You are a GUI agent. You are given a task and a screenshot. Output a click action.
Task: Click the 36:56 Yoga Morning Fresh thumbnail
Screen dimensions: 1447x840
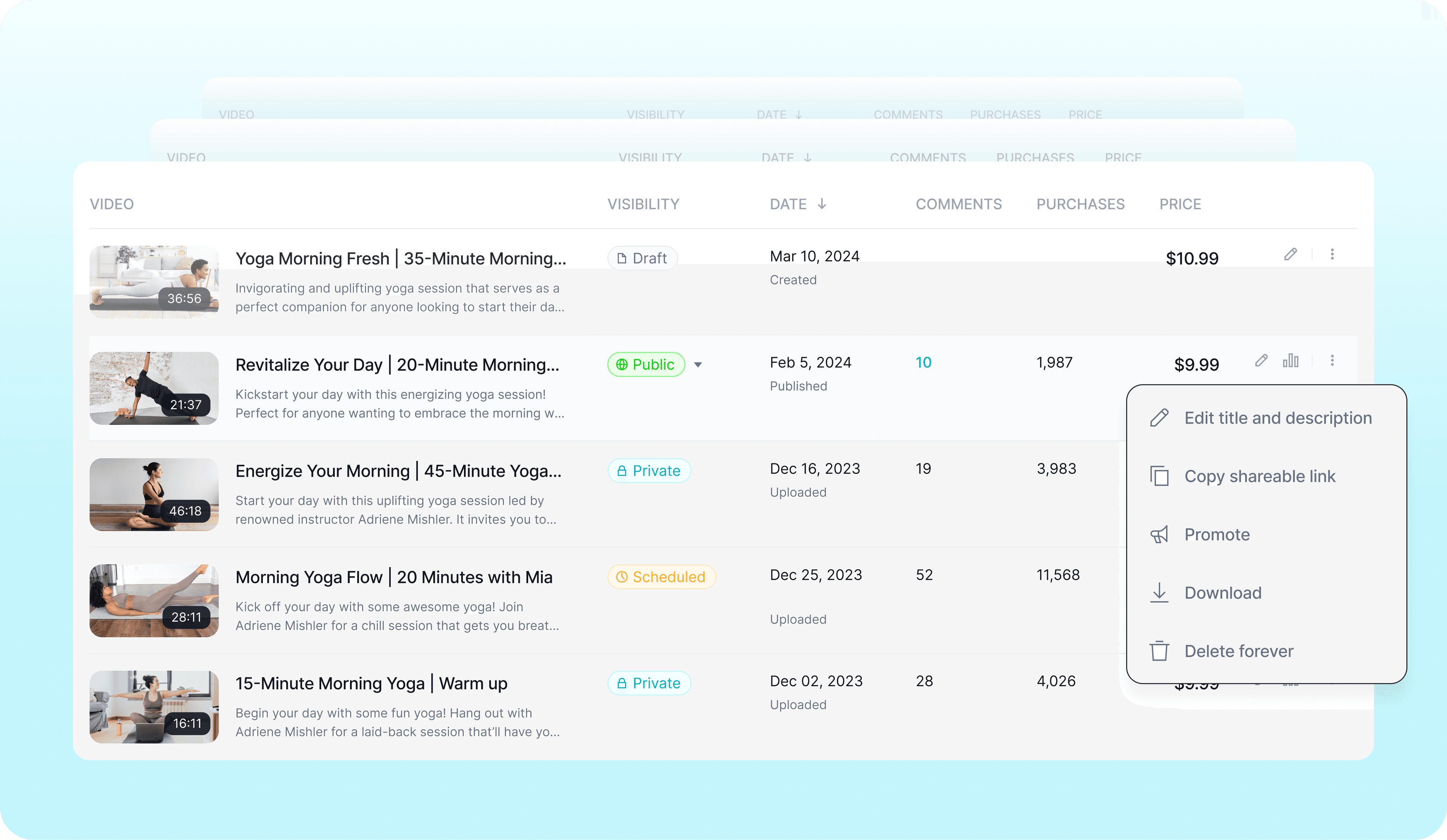coord(154,282)
